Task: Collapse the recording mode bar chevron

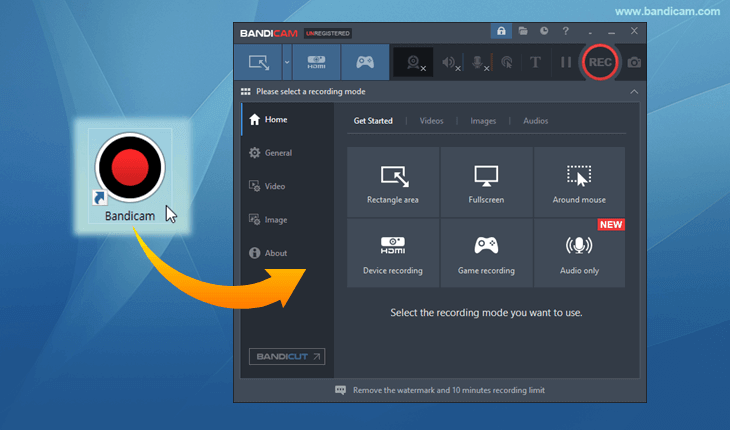Action: [634, 92]
